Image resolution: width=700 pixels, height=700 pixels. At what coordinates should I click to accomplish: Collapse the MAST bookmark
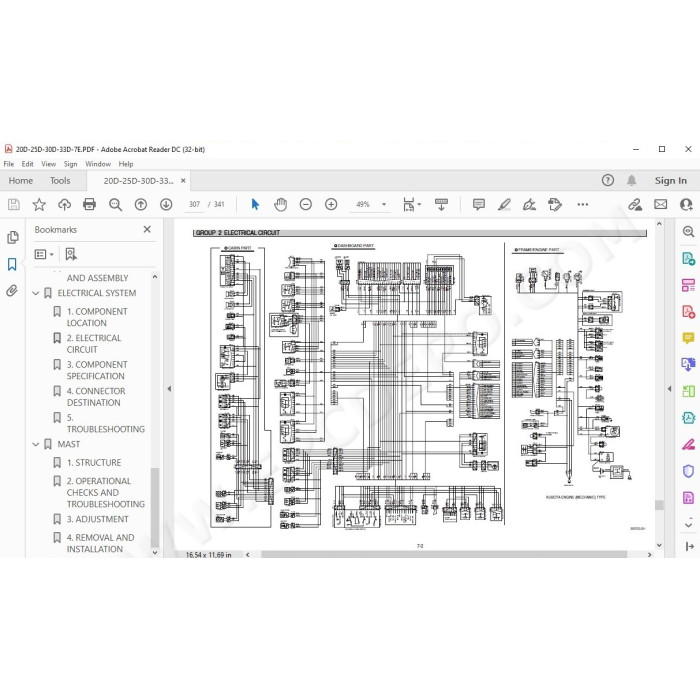pos(36,444)
